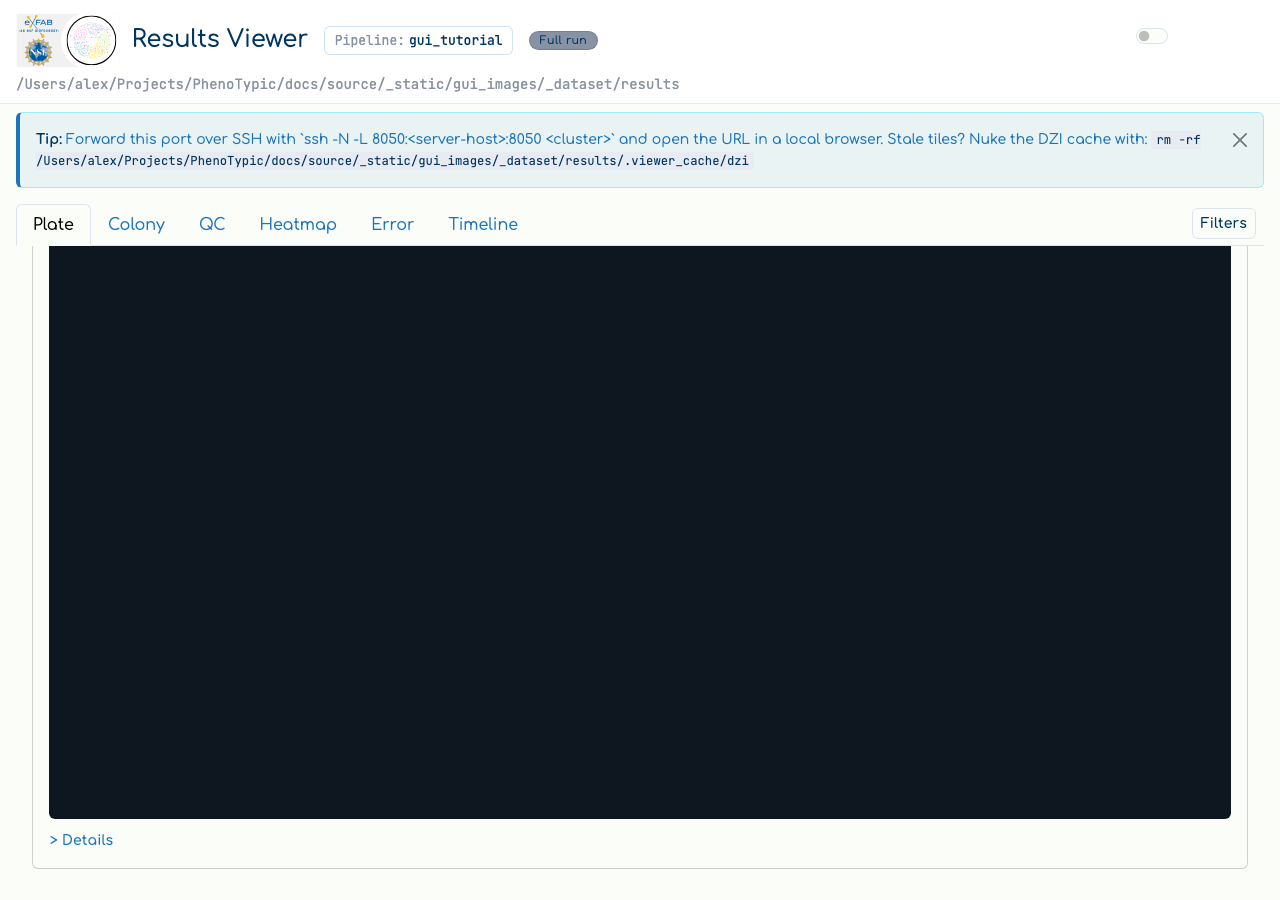
Task: Expand the Details section
Action: pyautogui.click(x=81, y=840)
